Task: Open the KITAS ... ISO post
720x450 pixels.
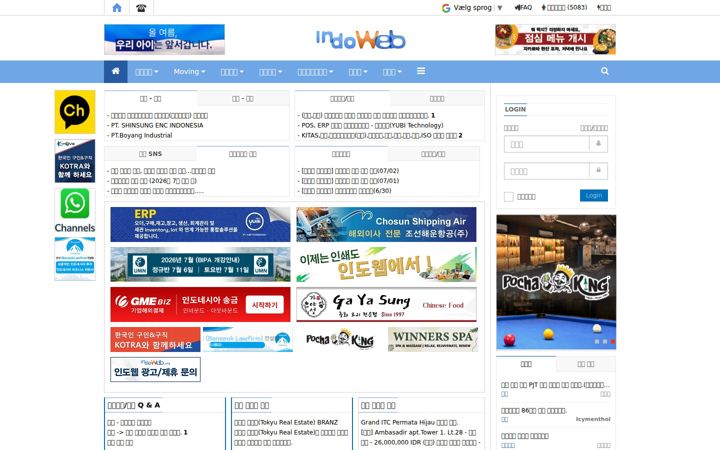Action: click(x=380, y=135)
